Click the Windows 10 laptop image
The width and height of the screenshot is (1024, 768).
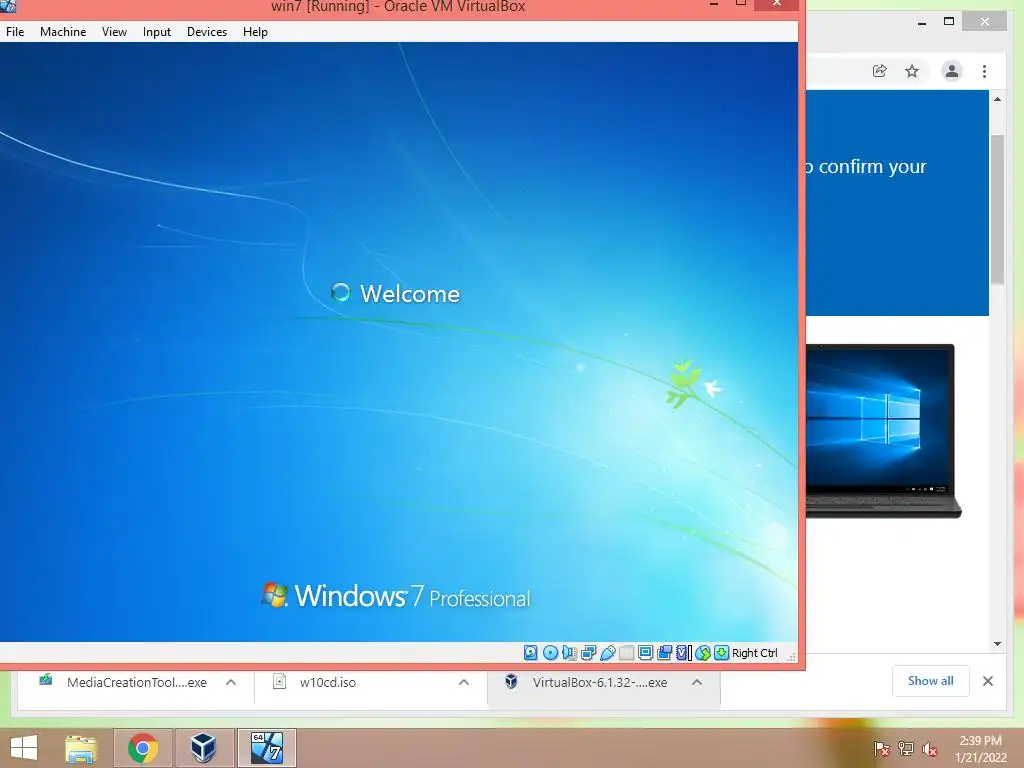(x=883, y=431)
